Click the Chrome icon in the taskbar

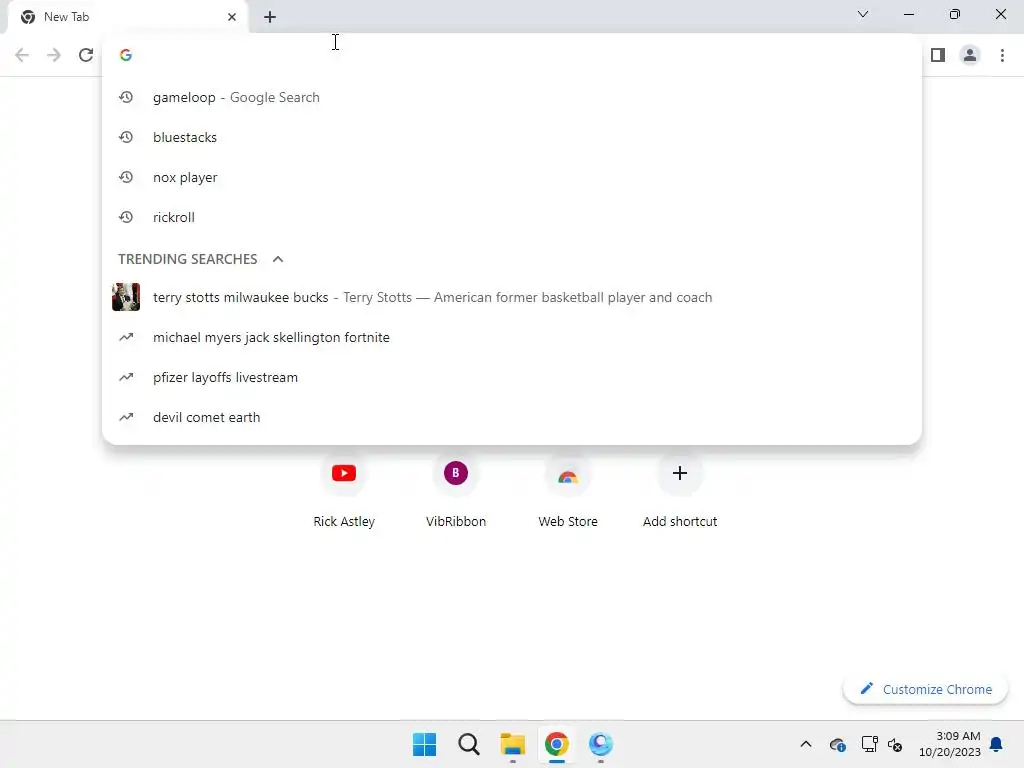click(556, 744)
